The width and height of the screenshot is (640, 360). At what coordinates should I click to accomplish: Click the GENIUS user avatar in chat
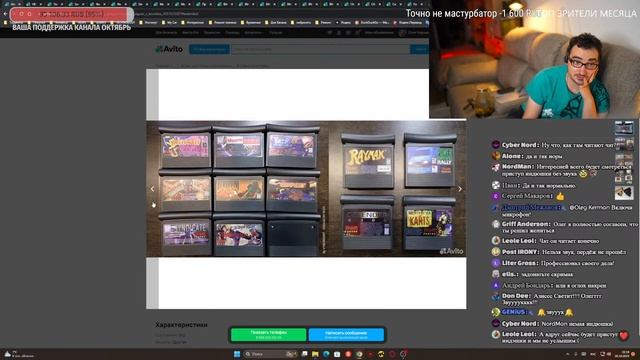(x=496, y=312)
